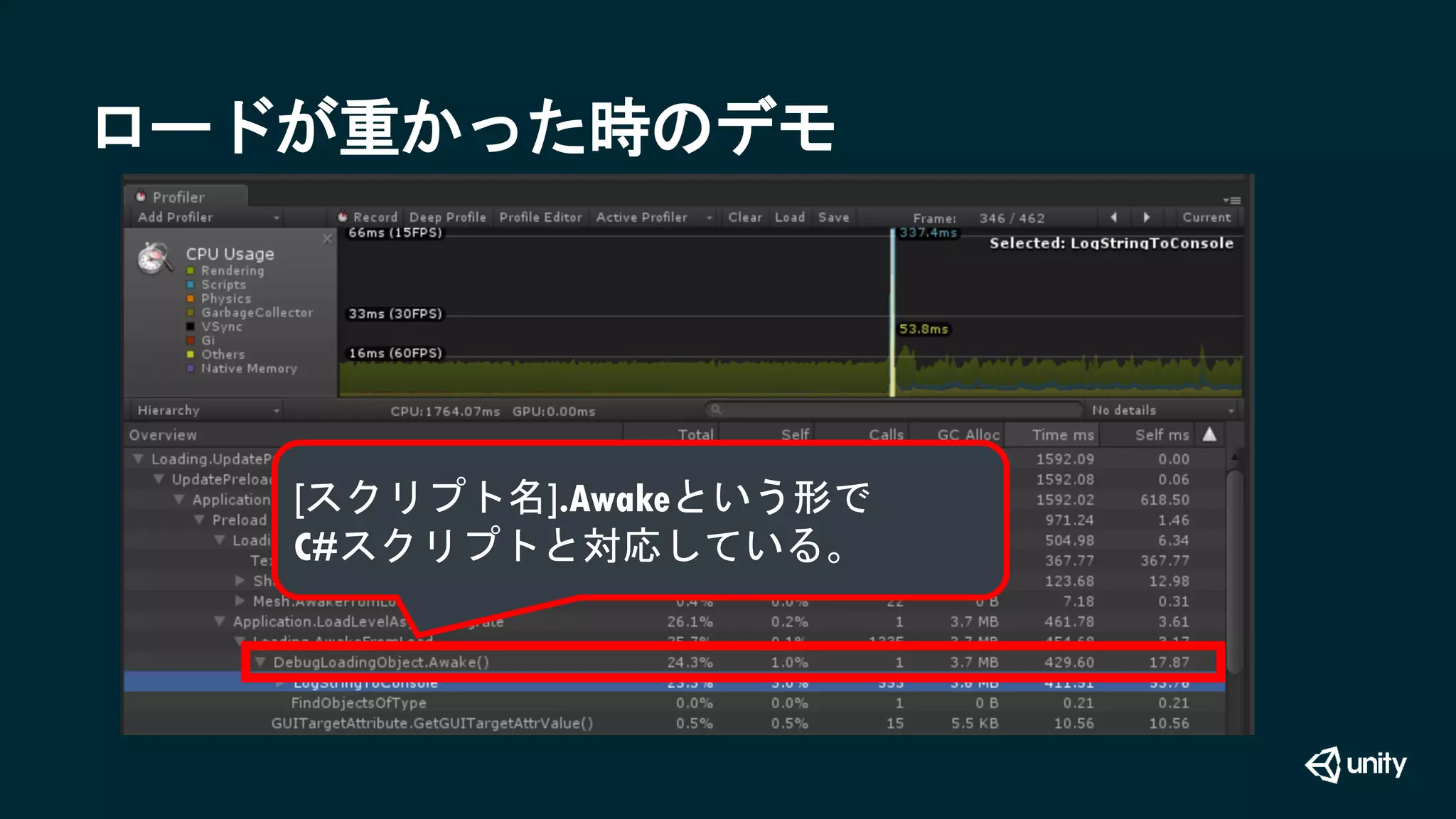
Task: Open the Hierarchy view dropdown
Action: 206,410
